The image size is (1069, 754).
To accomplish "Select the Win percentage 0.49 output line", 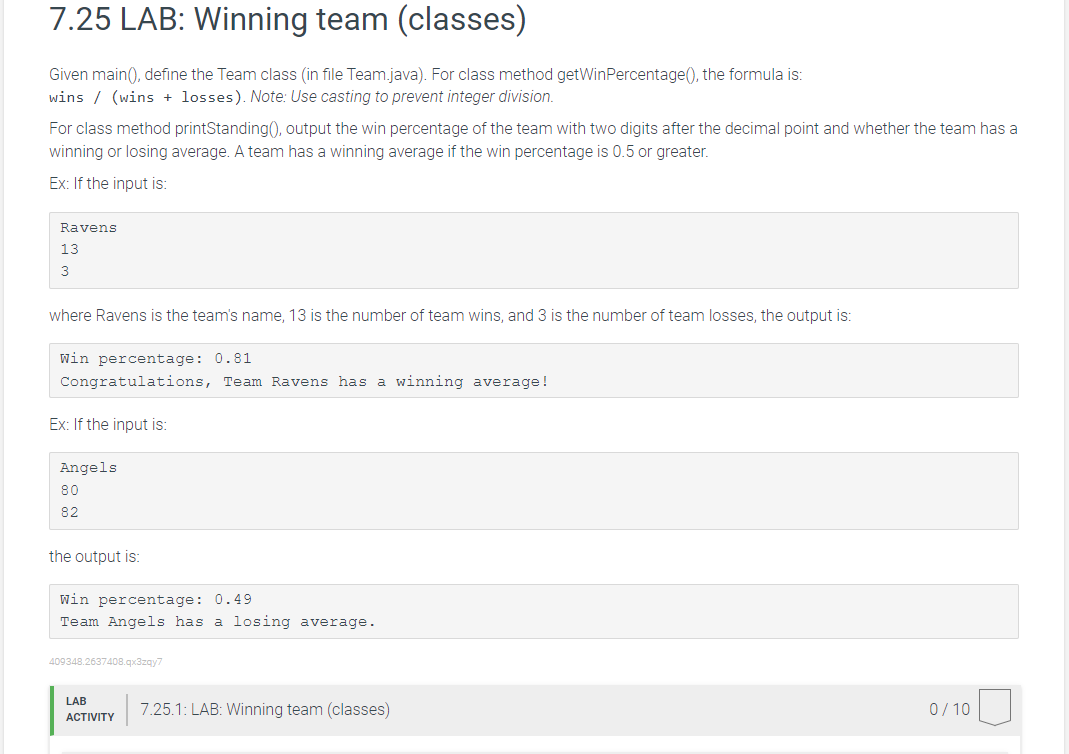I will tap(155, 599).
